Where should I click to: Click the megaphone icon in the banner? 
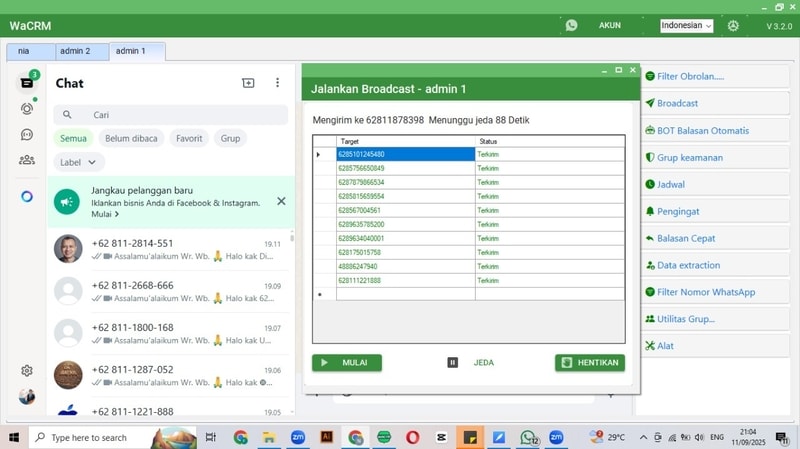(x=67, y=202)
